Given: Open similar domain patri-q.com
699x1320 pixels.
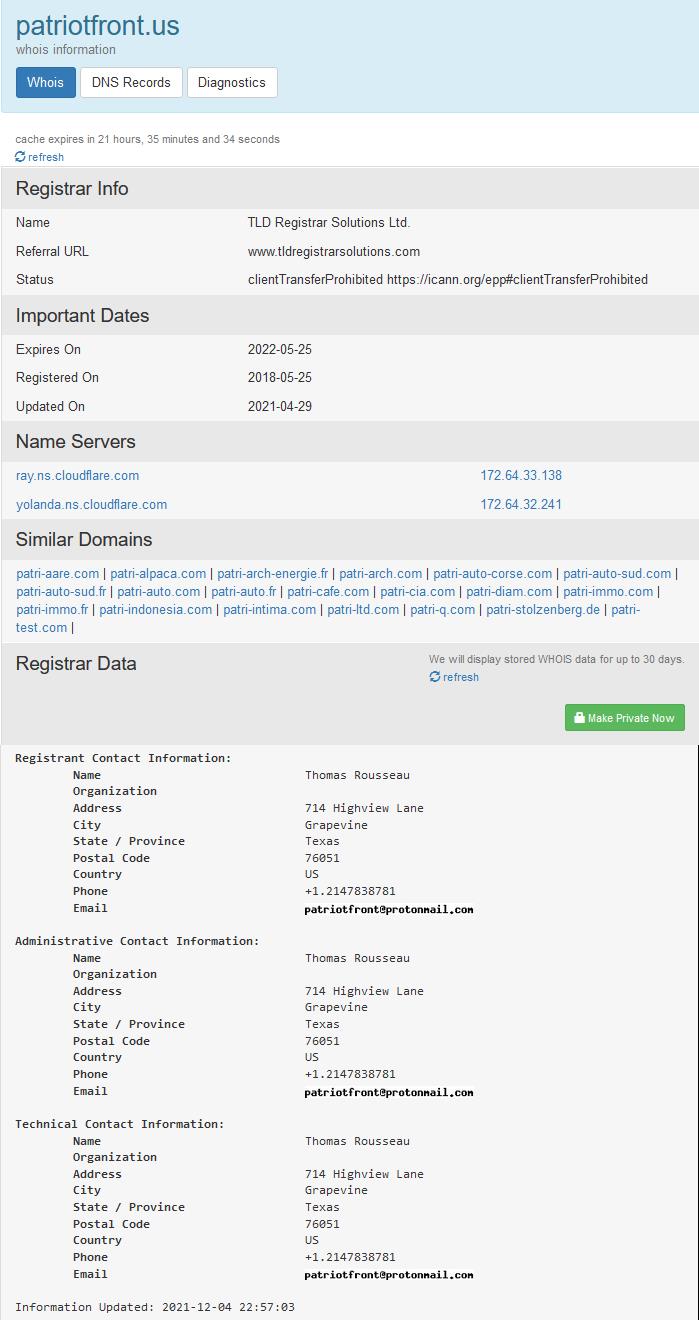Looking at the screenshot, I should click(443, 610).
